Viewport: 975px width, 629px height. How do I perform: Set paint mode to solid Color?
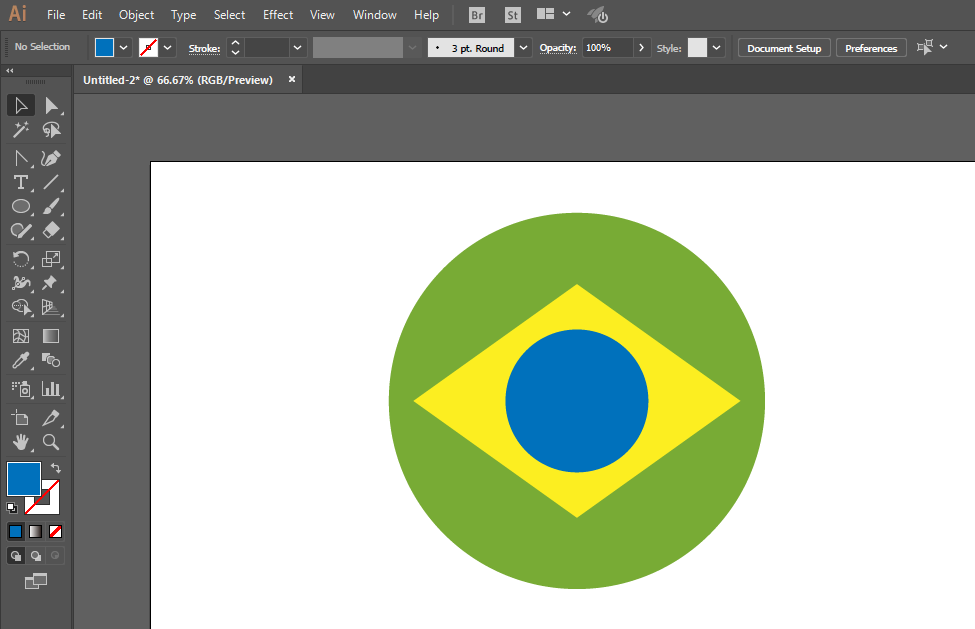pos(16,531)
